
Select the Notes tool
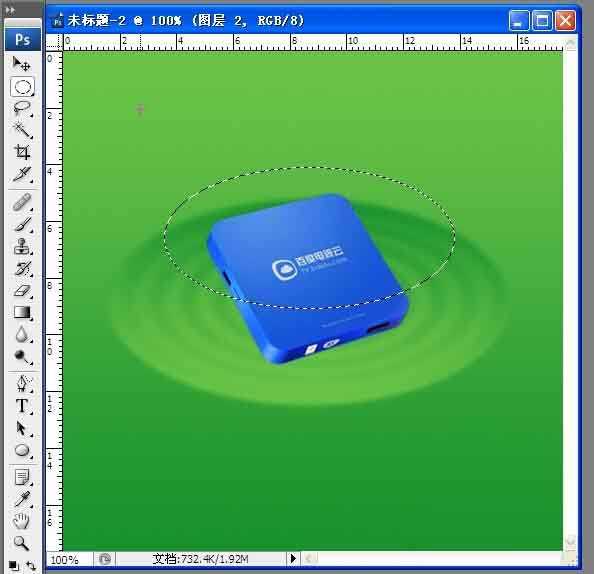coord(22,477)
